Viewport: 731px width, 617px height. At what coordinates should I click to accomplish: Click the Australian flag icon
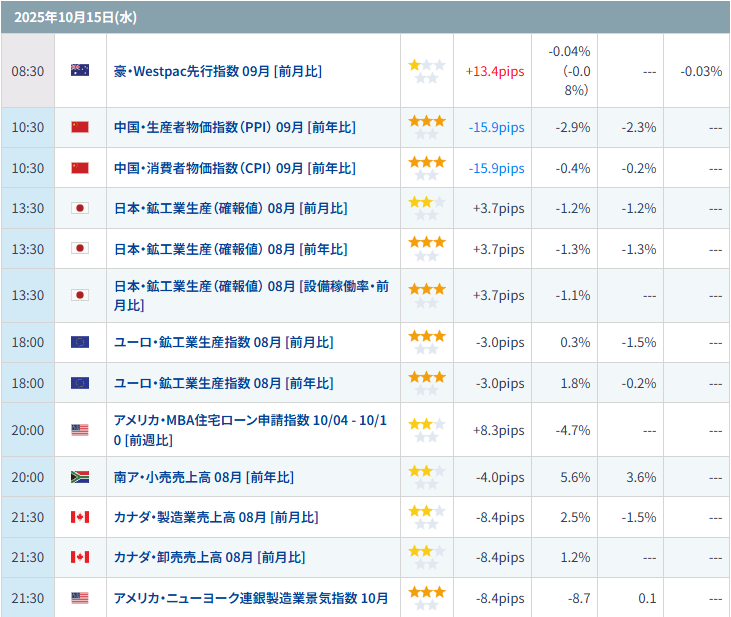click(80, 71)
